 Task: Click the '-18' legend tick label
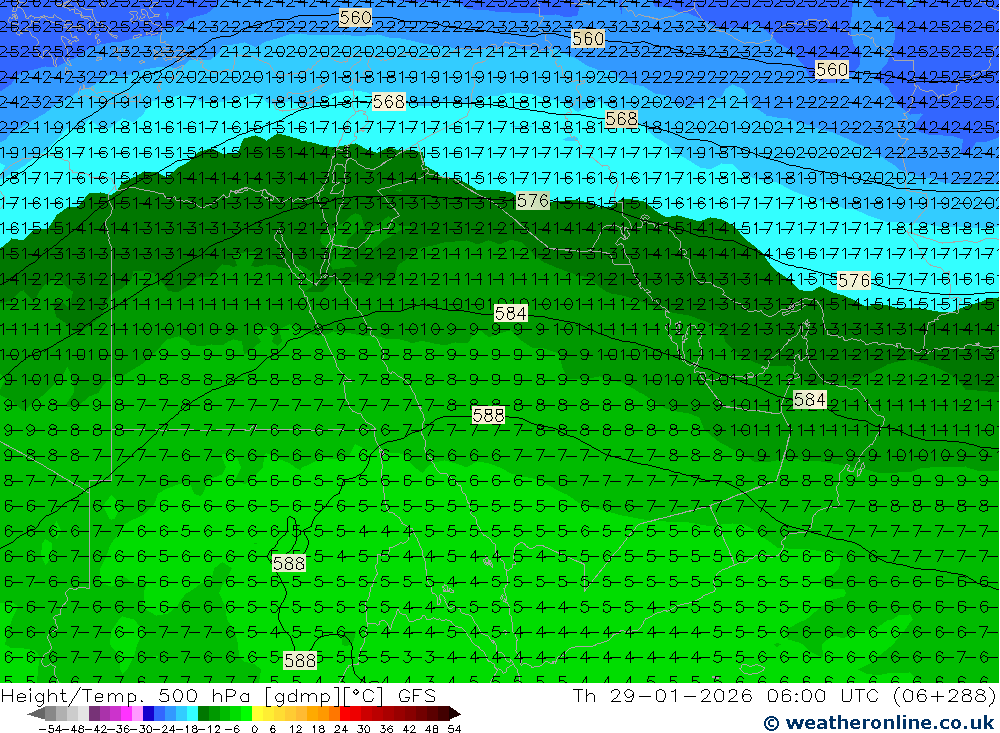pyautogui.click(x=189, y=729)
